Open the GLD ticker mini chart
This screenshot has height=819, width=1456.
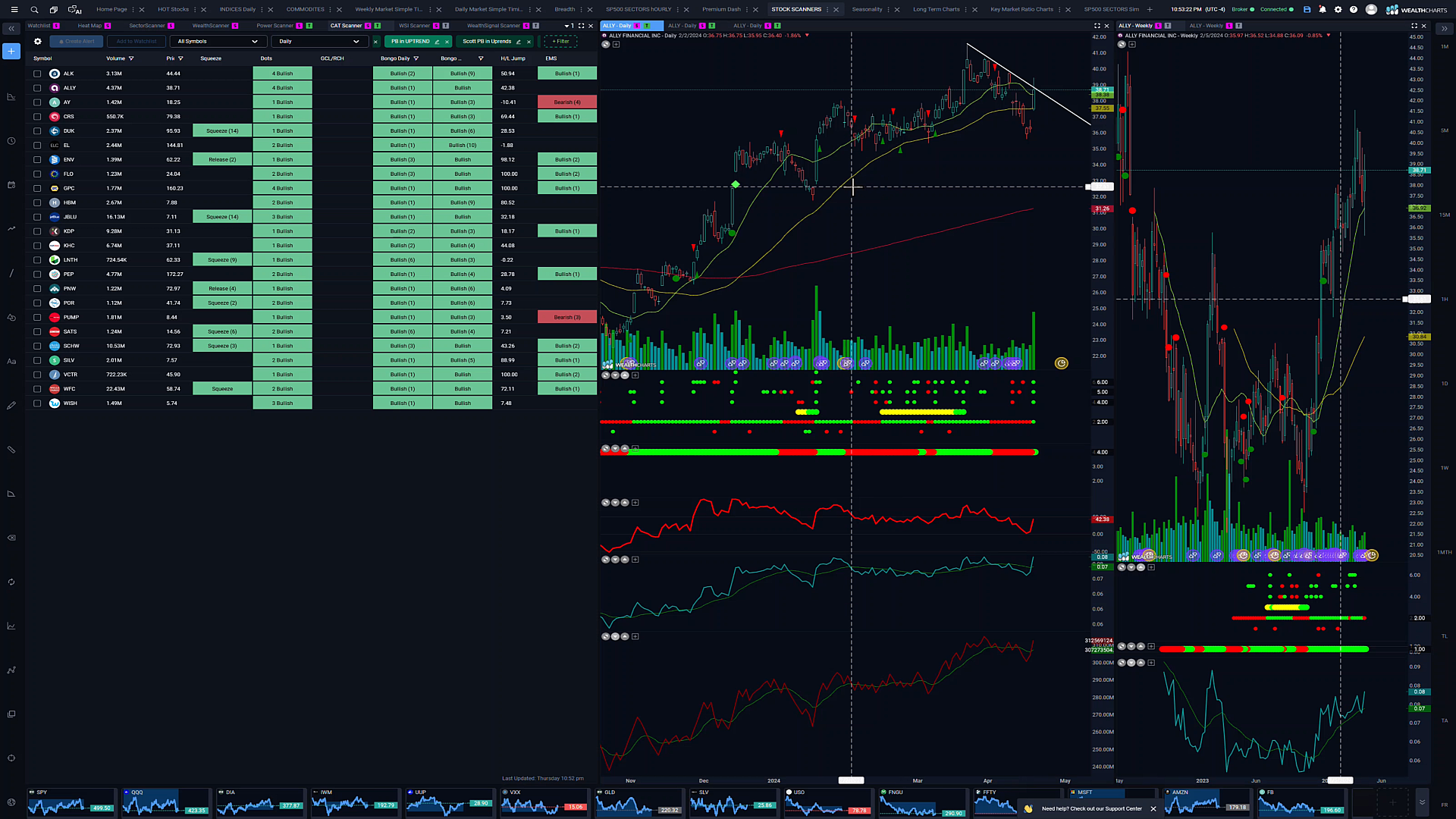639,802
